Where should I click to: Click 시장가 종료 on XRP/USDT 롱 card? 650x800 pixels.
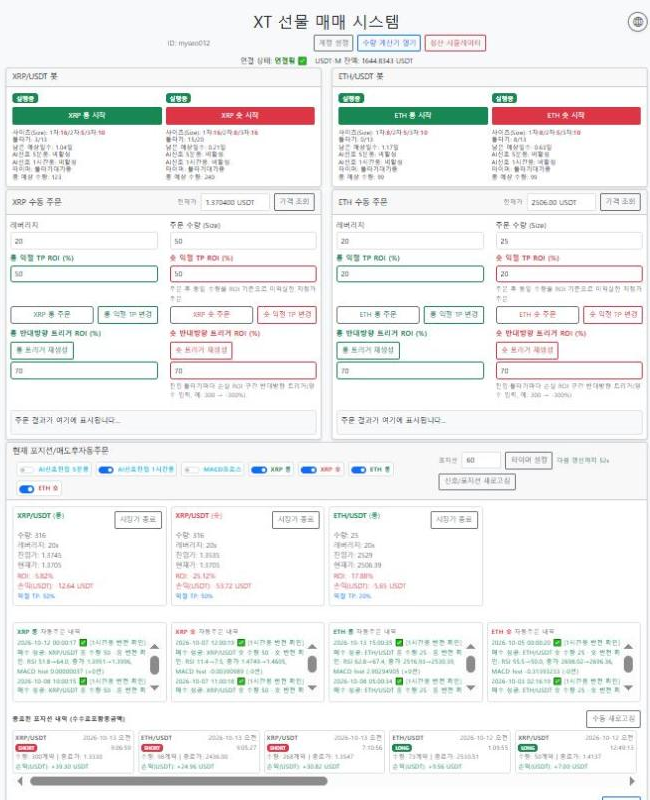(x=138, y=520)
